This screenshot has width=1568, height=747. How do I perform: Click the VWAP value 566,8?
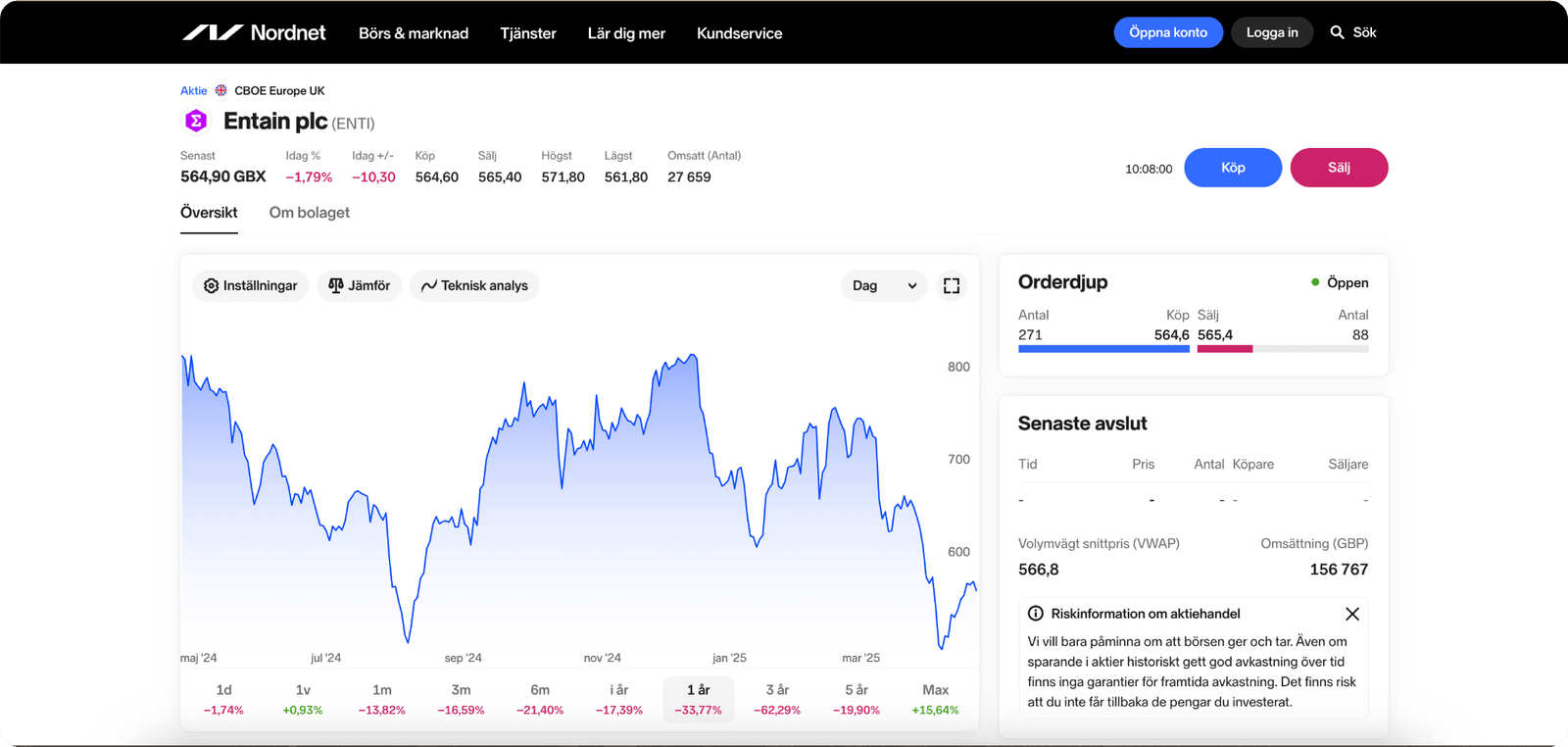(1039, 570)
